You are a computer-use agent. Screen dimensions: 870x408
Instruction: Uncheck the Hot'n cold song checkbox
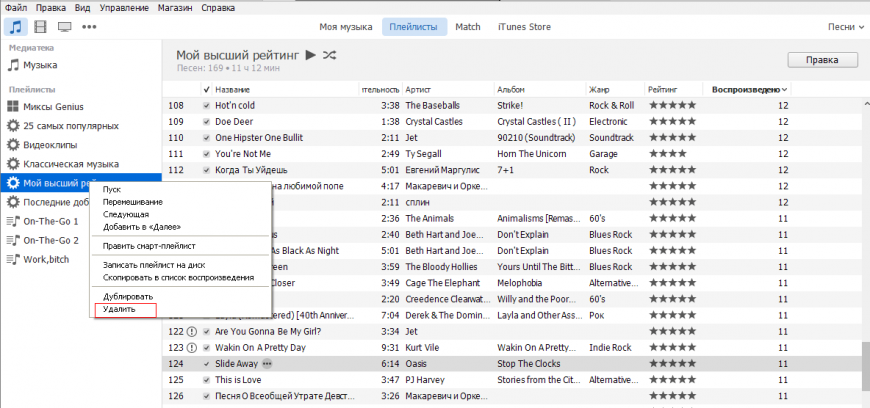[x=206, y=105]
